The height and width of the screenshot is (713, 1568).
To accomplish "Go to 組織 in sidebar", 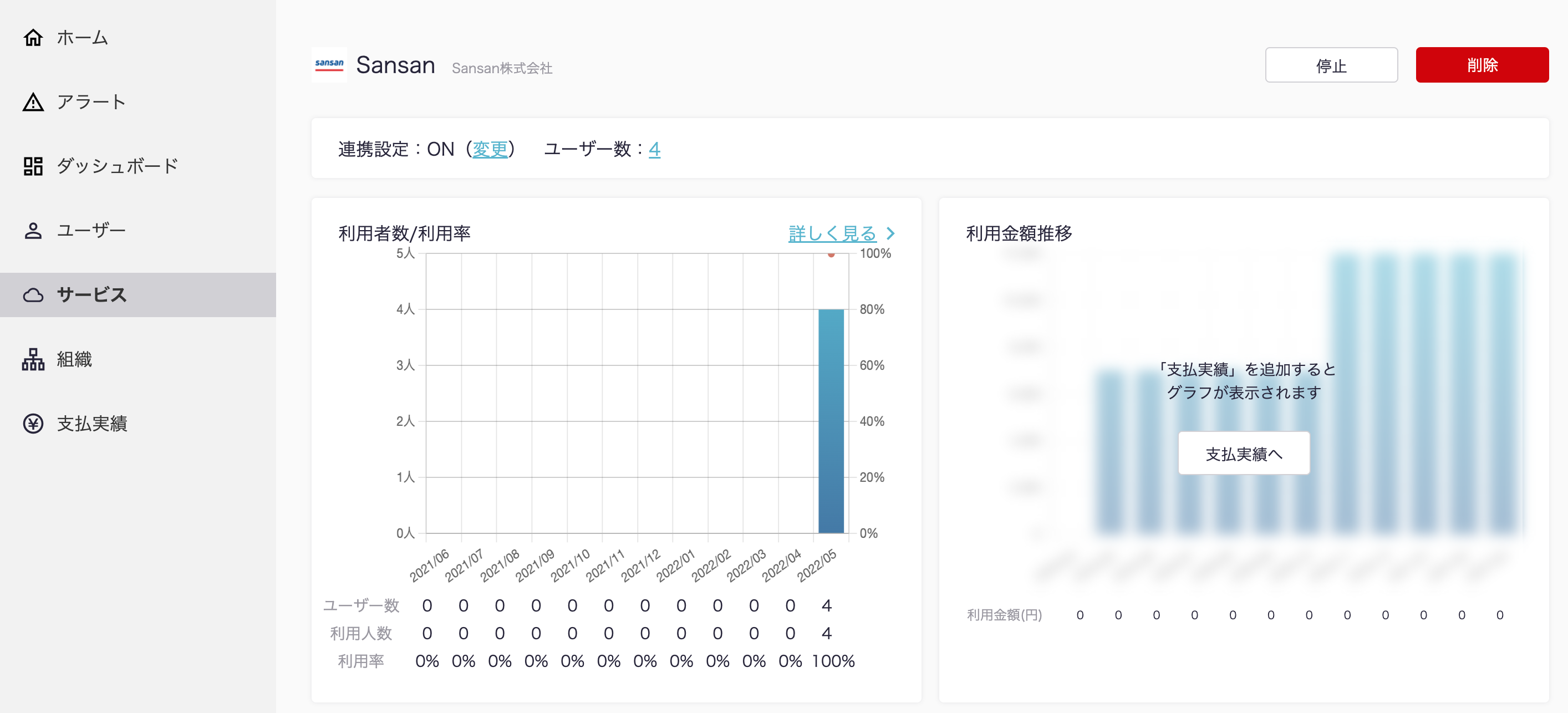I will click(x=74, y=360).
